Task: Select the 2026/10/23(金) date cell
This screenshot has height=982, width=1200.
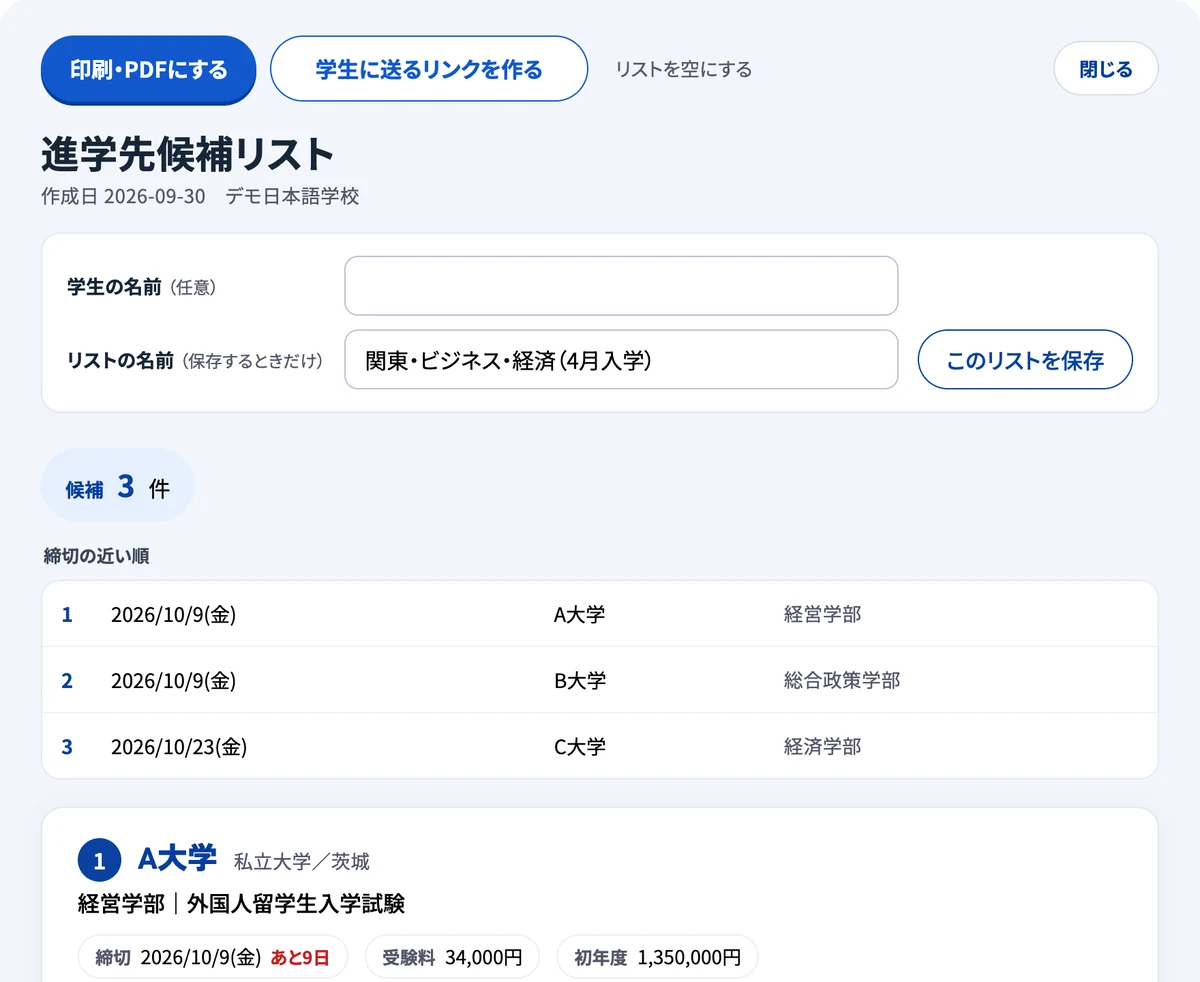Action: (x=179, y=747)
